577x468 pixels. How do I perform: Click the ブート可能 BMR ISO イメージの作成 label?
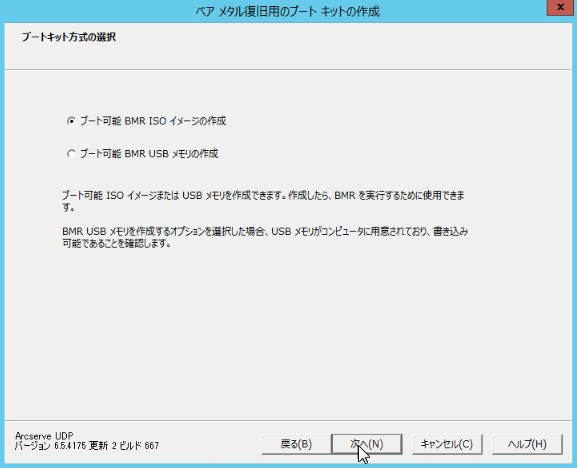pyautogui.click(x=153, y=121)
